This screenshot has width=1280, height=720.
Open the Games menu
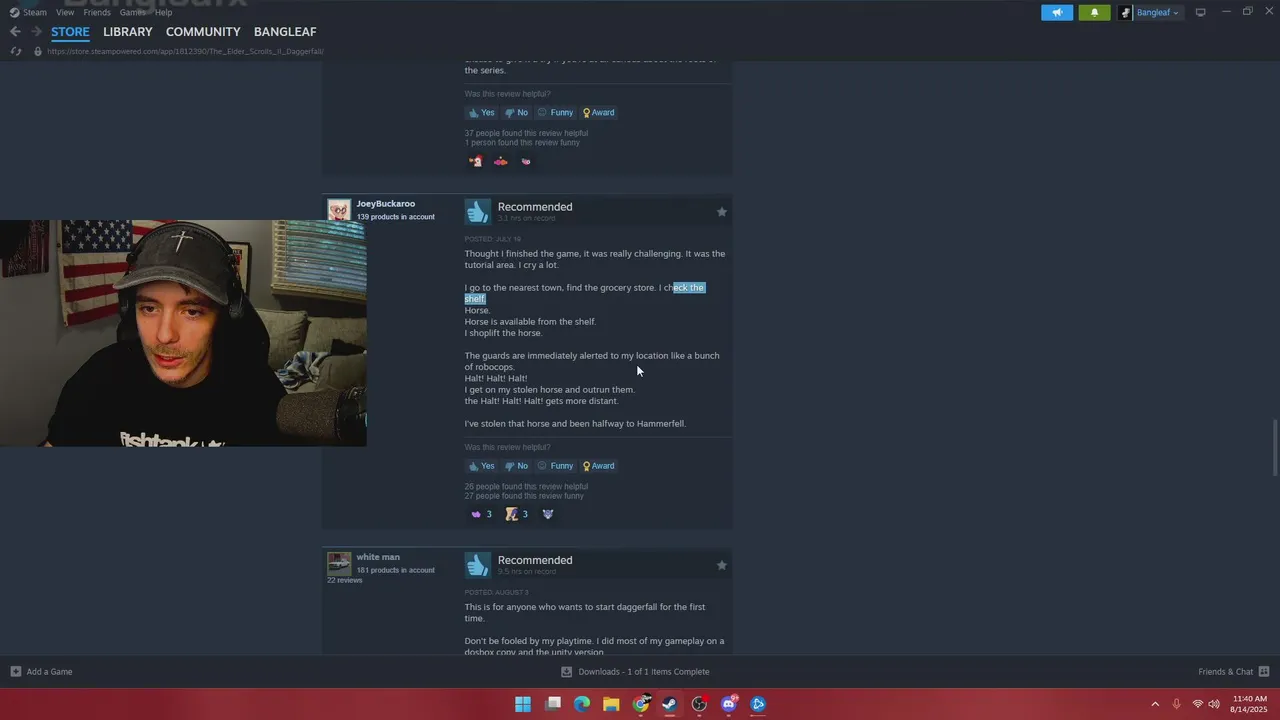click(132, 12)
